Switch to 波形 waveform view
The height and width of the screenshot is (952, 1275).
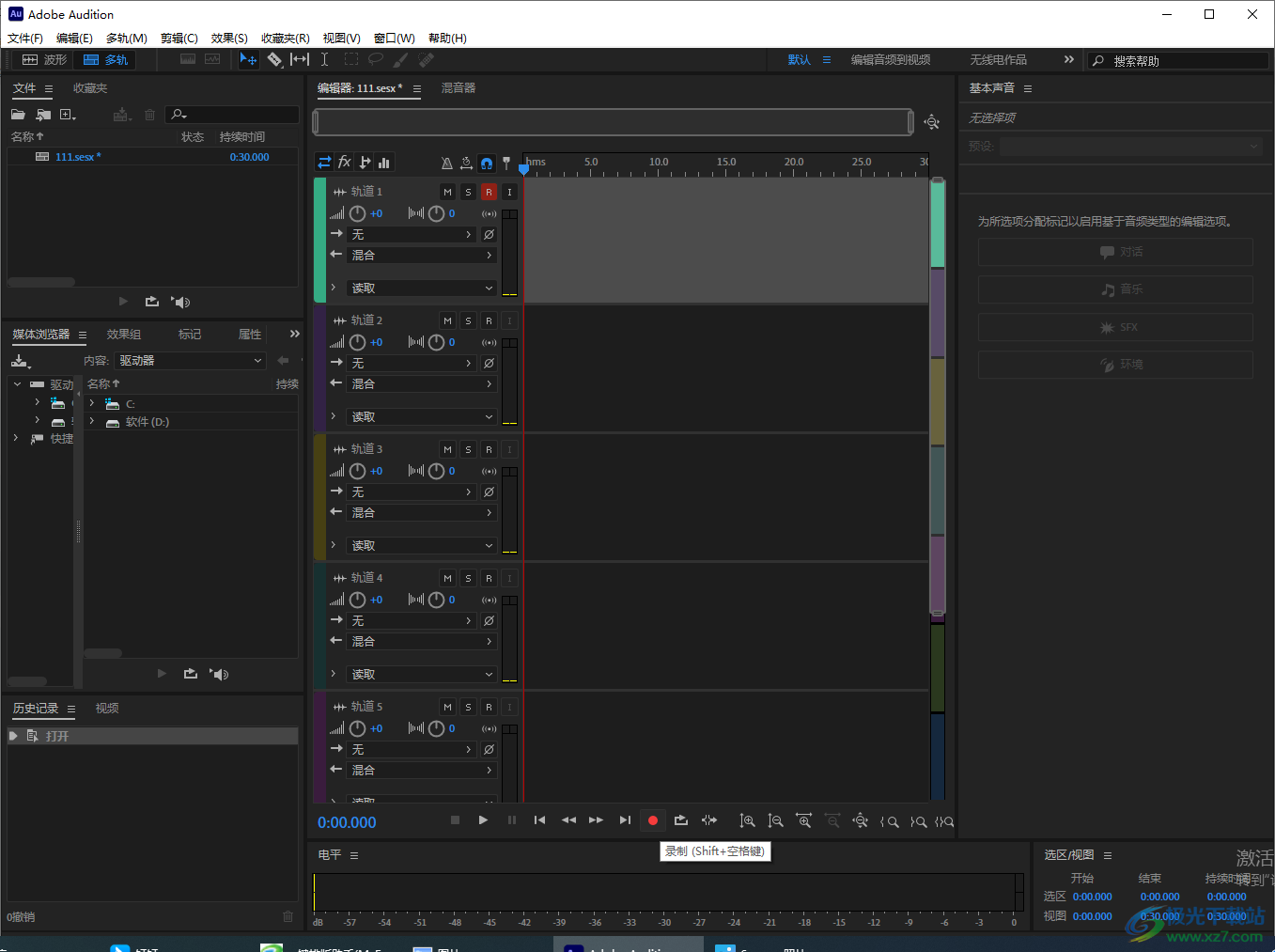tap(45, 59)
